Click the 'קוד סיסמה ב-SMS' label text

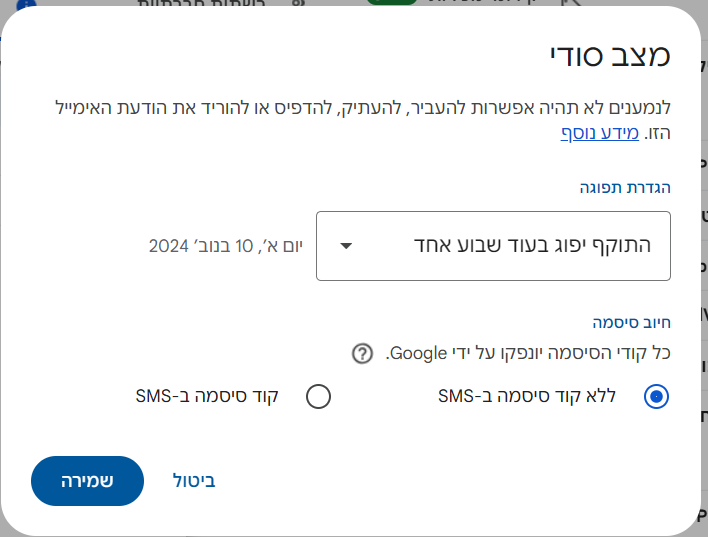click(x=206, y=396)
